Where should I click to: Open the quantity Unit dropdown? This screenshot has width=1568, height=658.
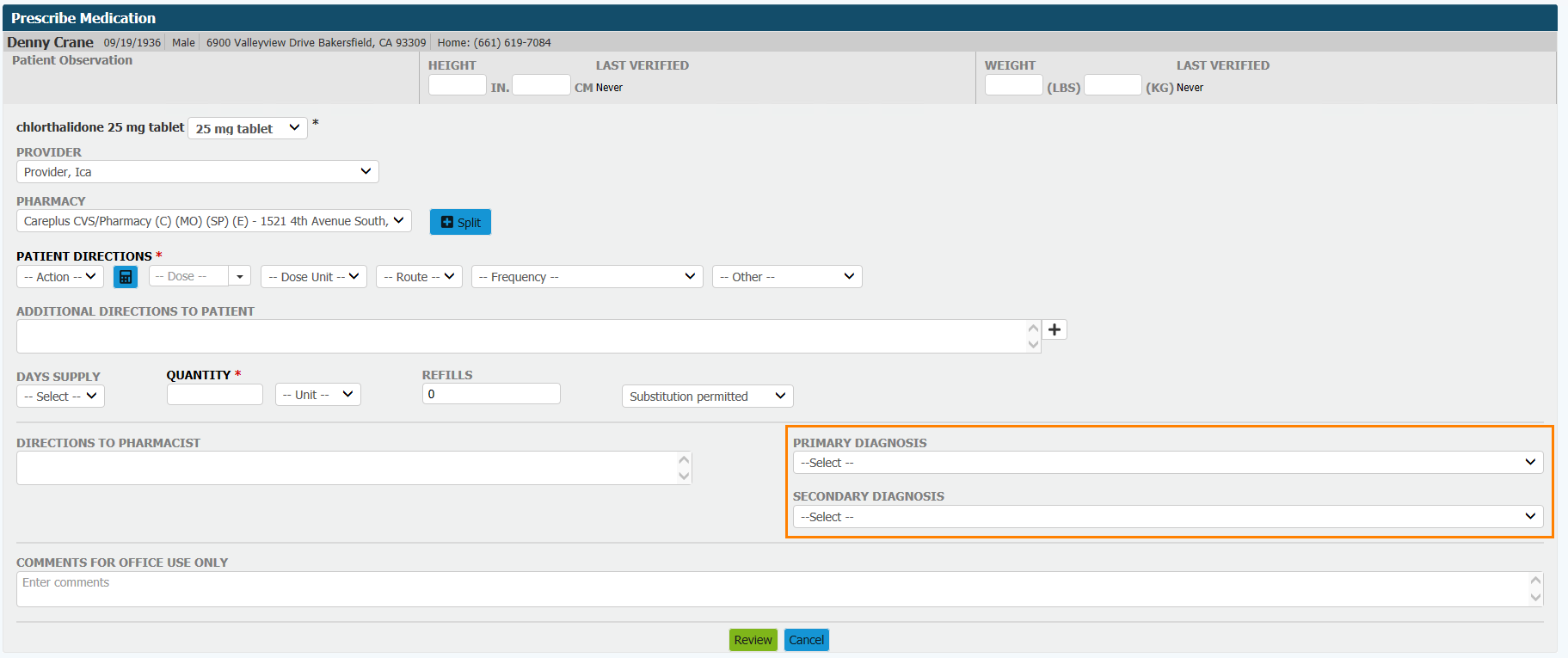pos(317,395)
